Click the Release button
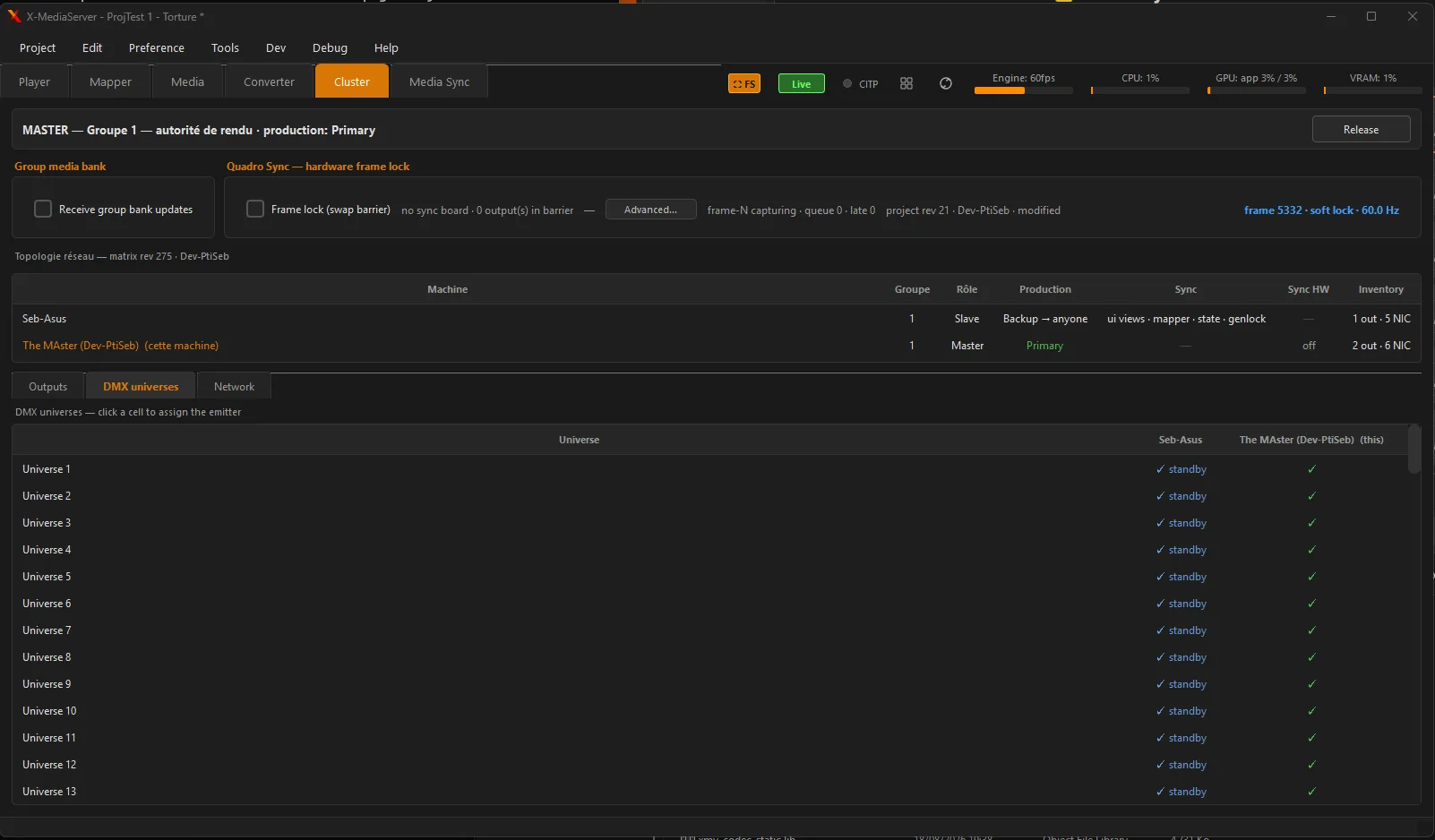This screenshot has height=840, width=1435. pos(1361,130)
